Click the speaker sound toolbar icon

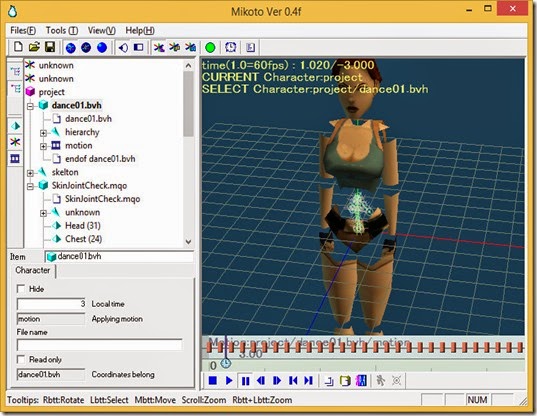pos(123,48)
